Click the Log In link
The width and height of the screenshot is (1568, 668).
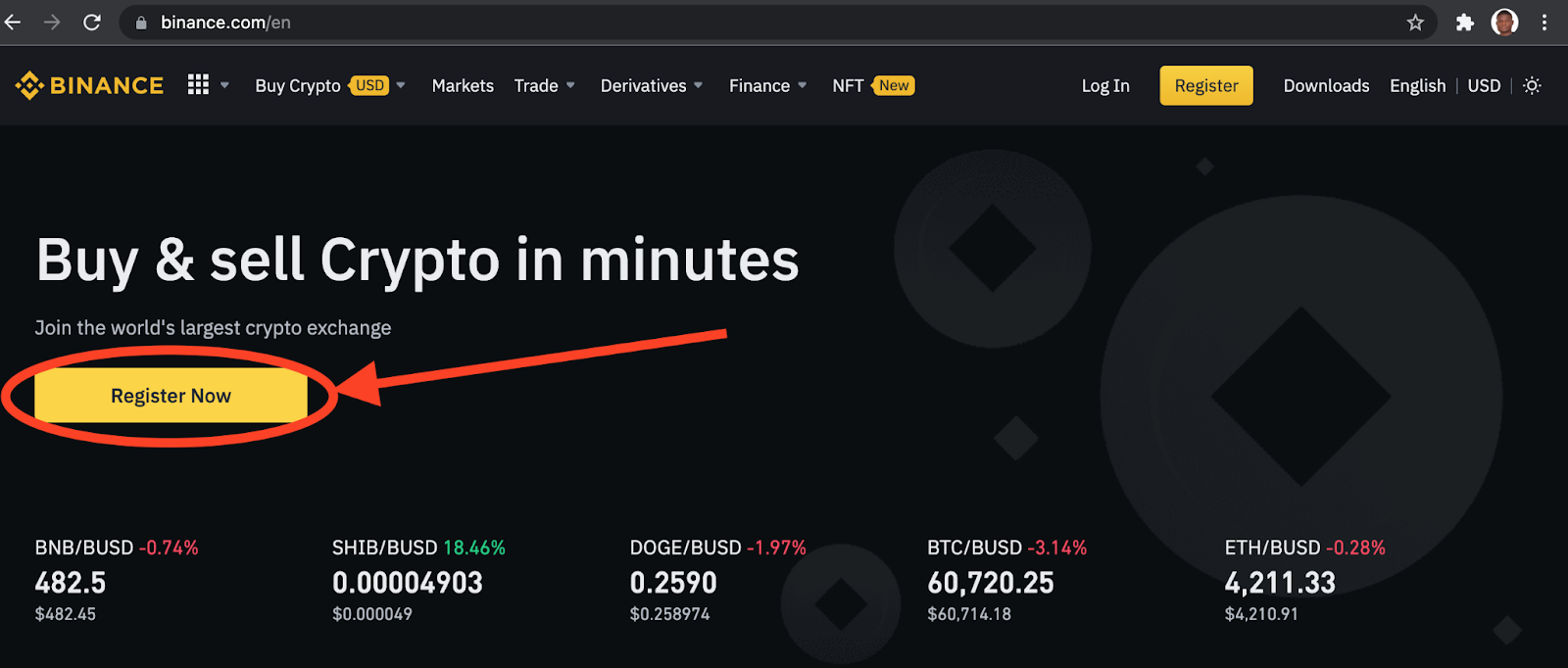[x=1105, y=86]
